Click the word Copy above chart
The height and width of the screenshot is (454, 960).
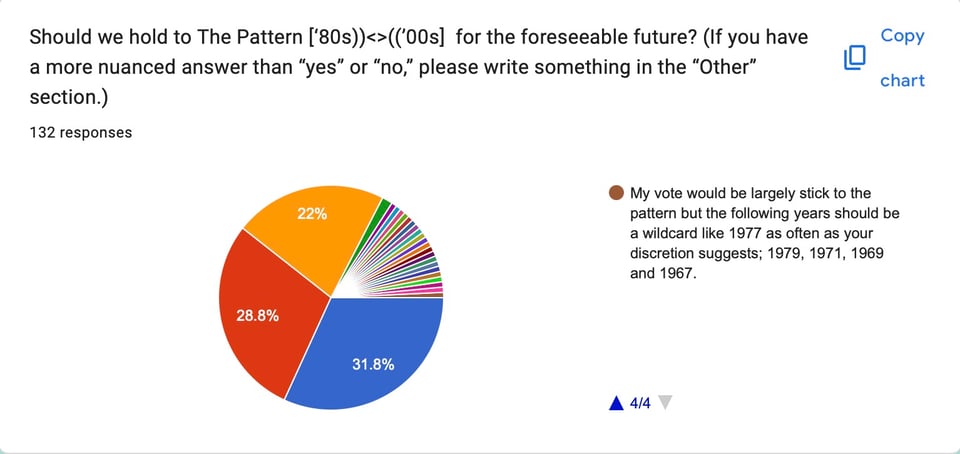point(902,35)
